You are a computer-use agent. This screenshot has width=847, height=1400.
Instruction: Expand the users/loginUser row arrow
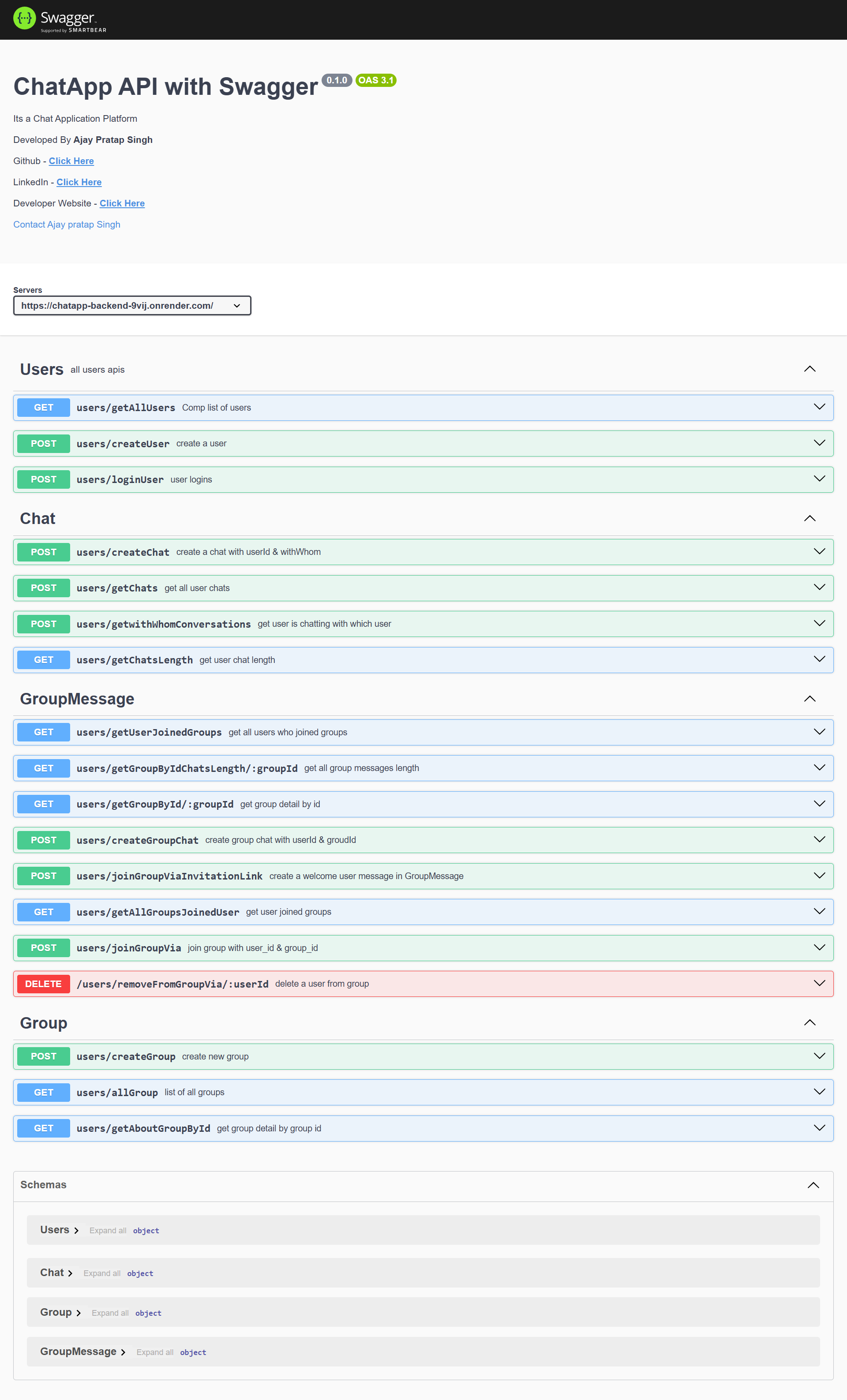click(819, 479)
